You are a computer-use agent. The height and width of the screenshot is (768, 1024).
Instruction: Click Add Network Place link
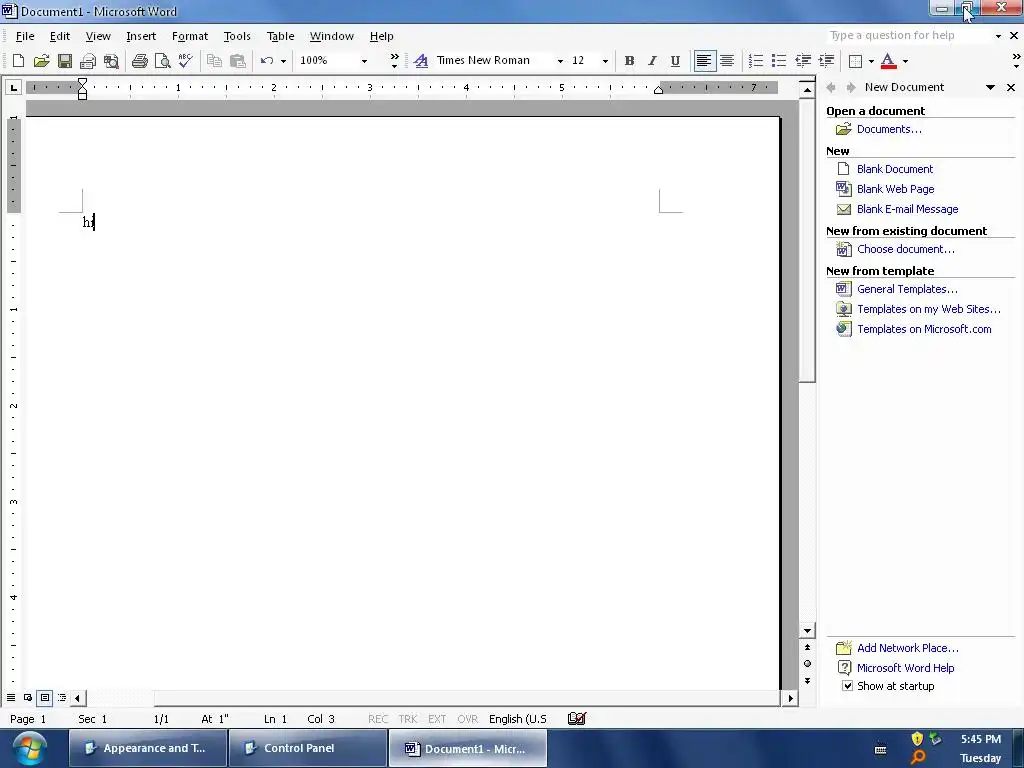[x=908, y=648]
